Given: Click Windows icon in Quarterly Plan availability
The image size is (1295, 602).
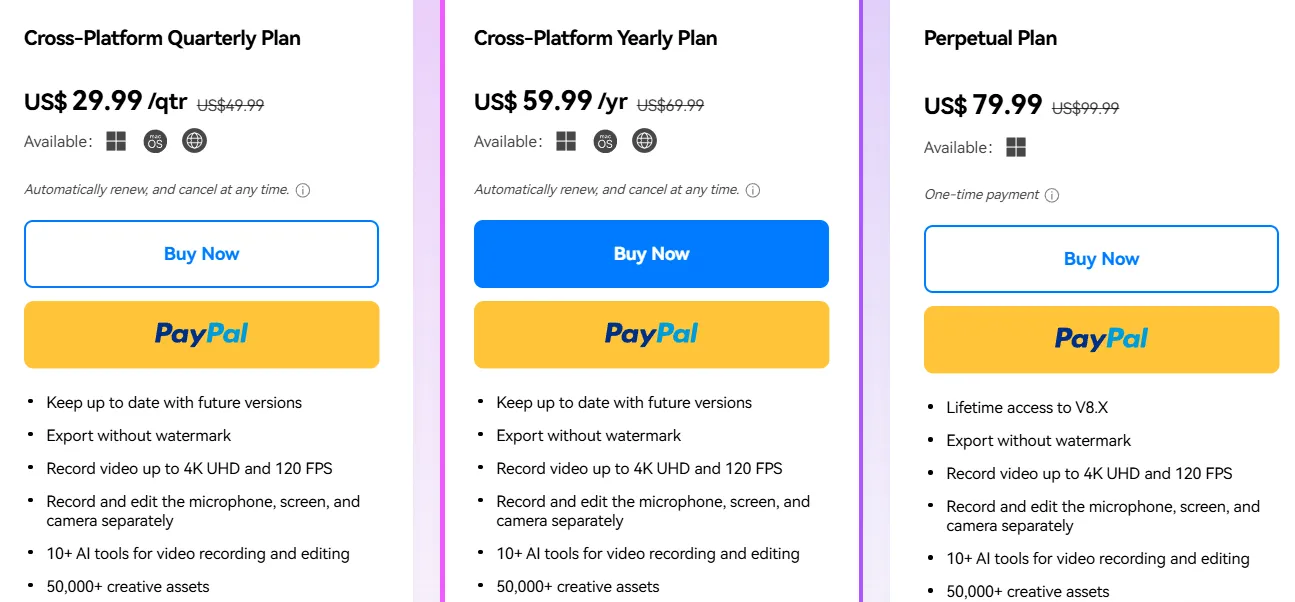Looking at the screenshot, I should pyautogui.click(x=117, y=141).
